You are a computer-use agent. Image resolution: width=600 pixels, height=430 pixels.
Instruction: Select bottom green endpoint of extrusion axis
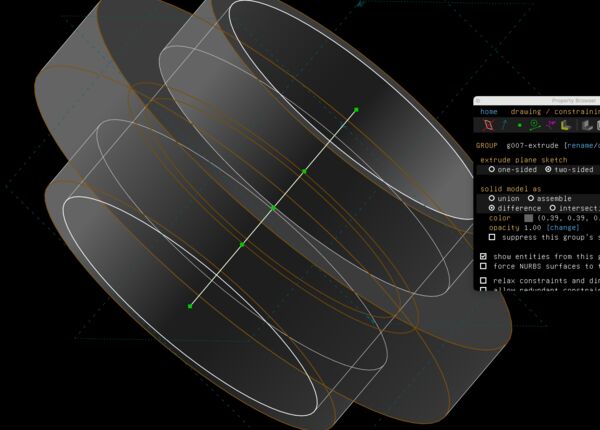click(190, 306)
